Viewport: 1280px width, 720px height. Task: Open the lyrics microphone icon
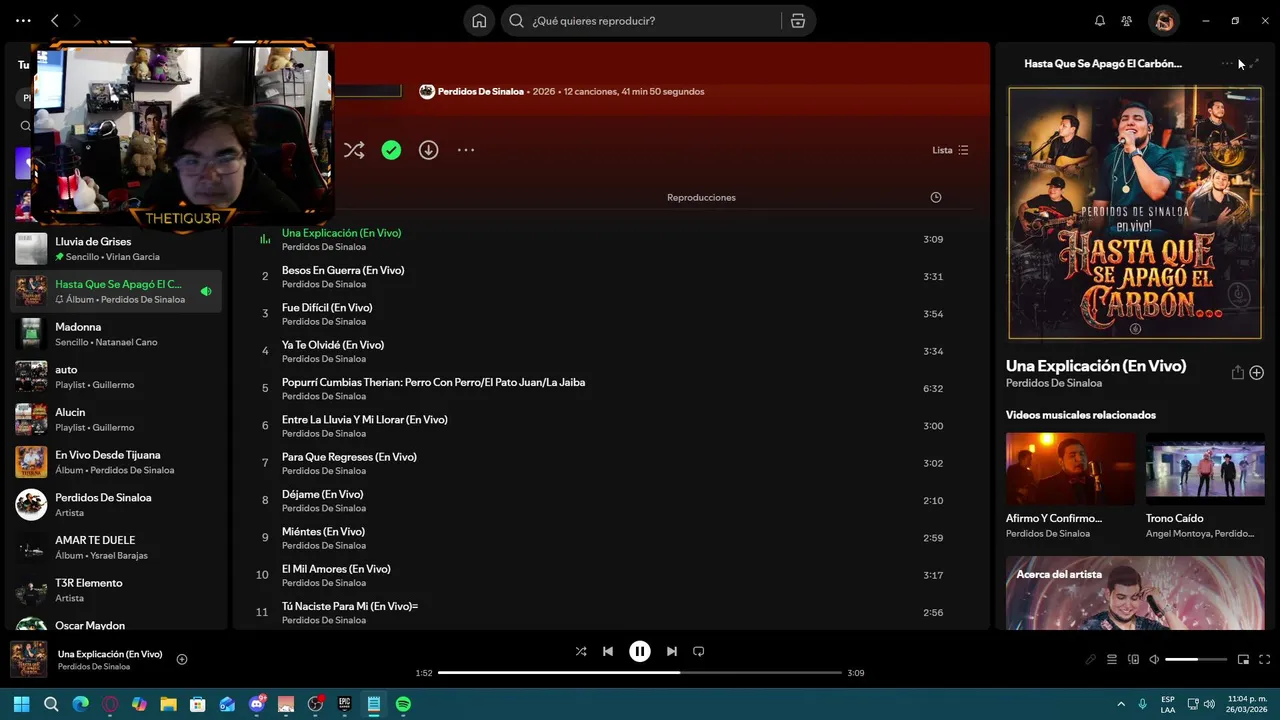pyautogui.click(x=1090, y=659)
